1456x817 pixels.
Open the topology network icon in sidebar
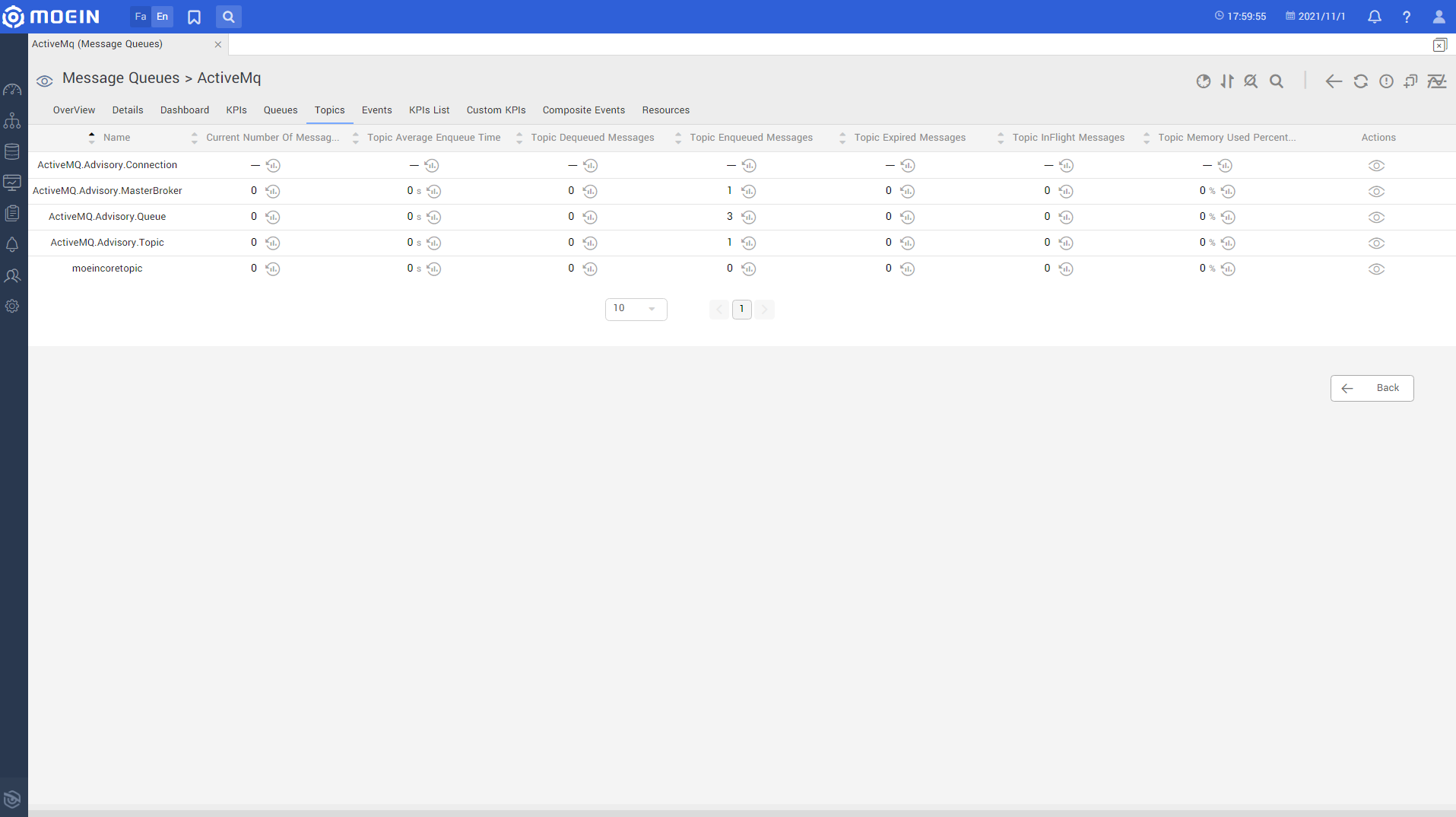point(12,120)
